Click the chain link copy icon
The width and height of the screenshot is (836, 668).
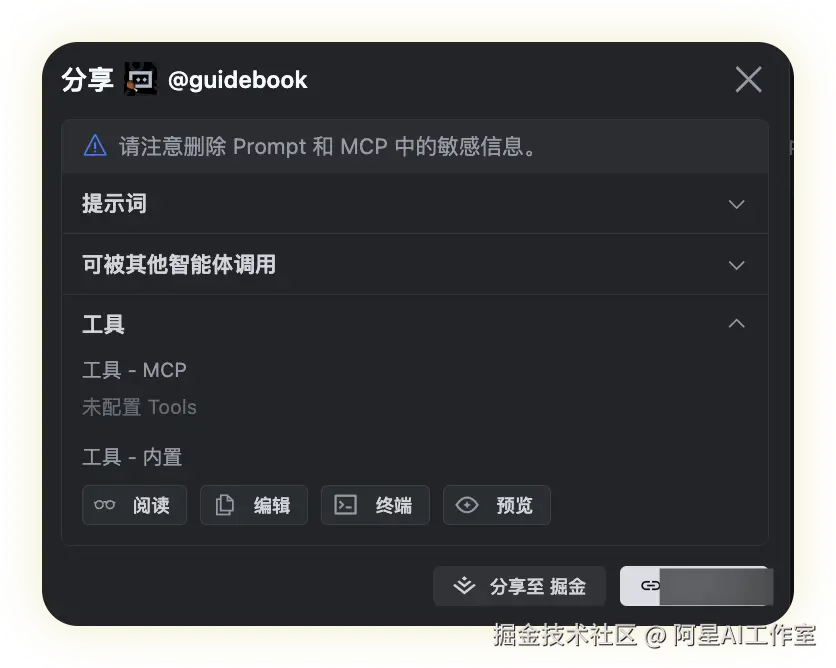click(650, 586)
